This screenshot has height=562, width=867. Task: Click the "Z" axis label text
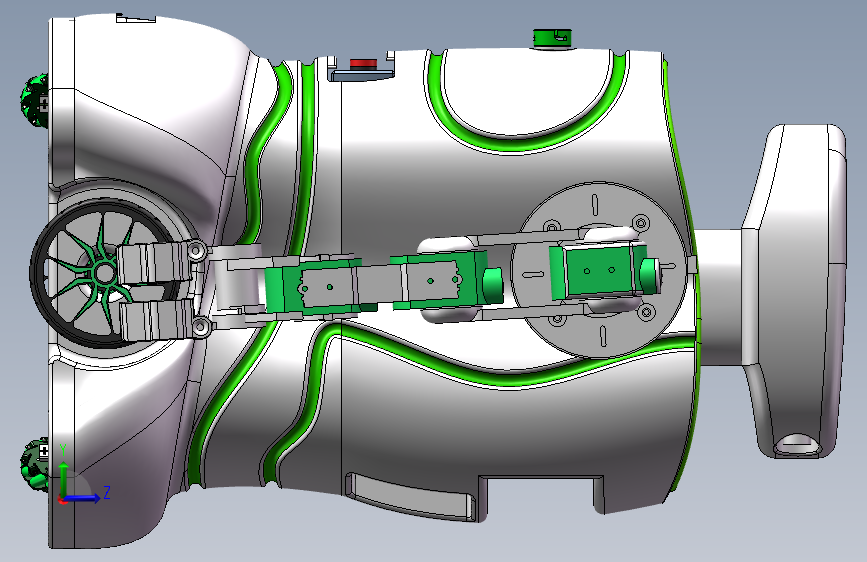click(x=107, y=492)
